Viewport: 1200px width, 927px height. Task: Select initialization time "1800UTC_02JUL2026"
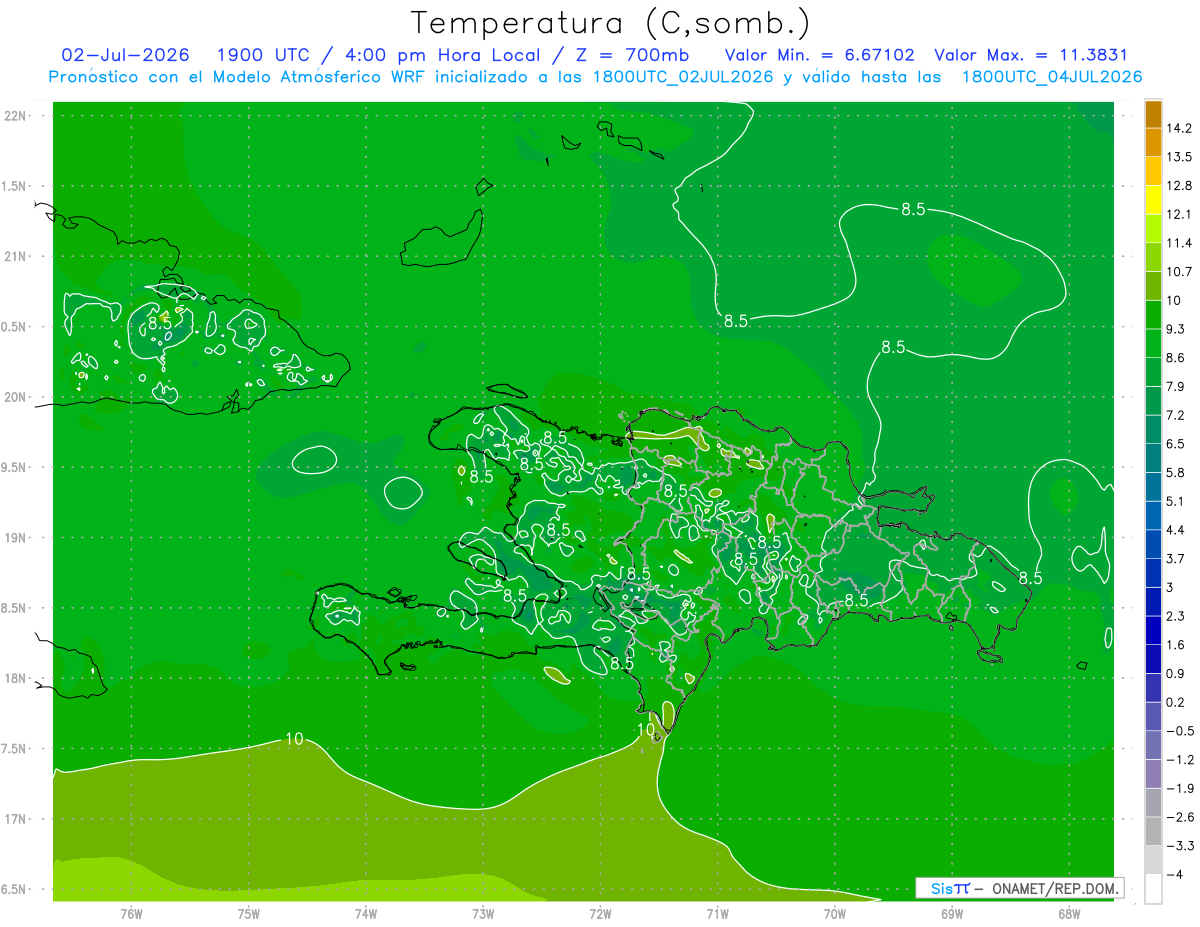pos(683,77)
